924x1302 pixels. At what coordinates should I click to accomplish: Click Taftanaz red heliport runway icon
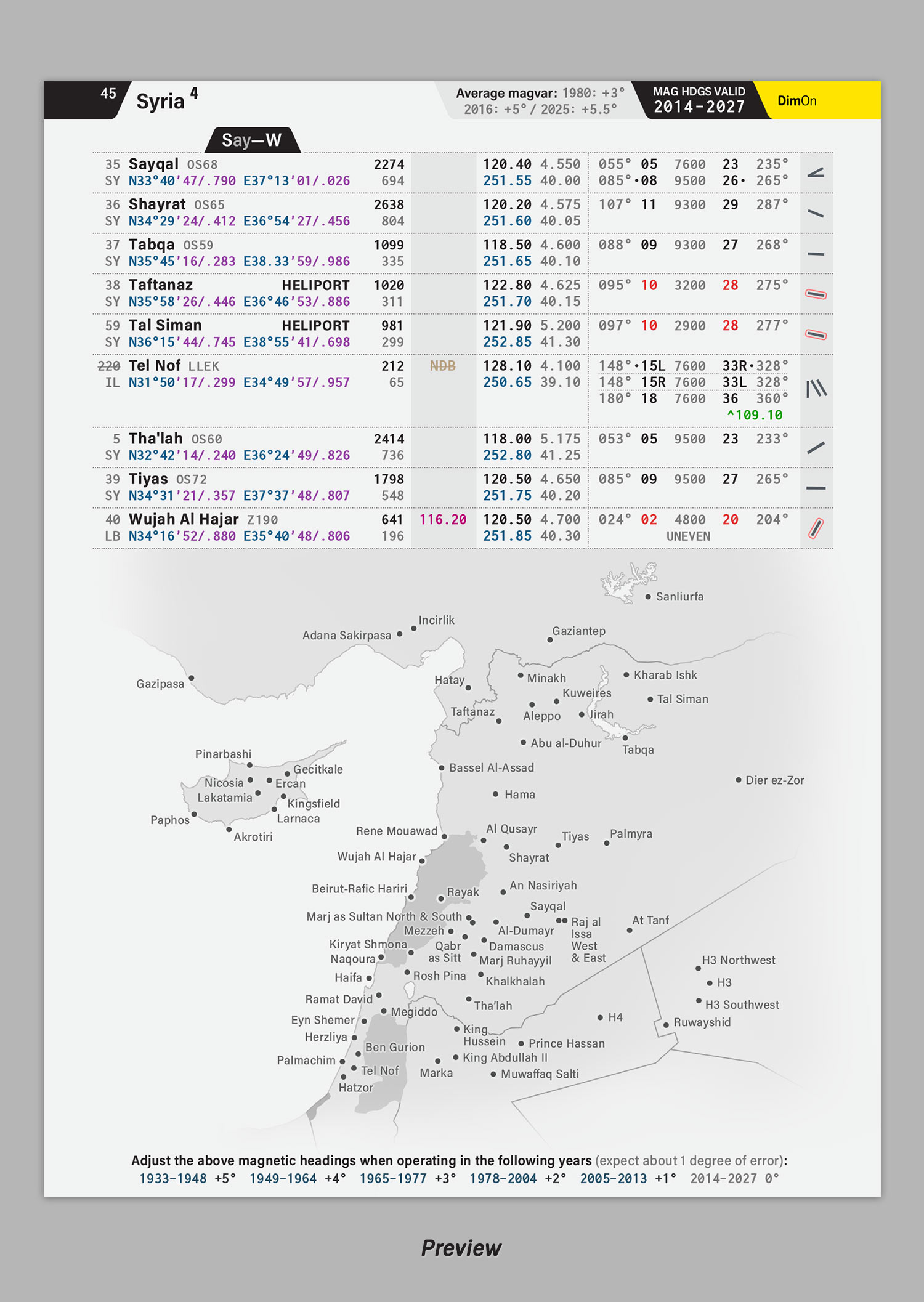click(x=816, y=294)
